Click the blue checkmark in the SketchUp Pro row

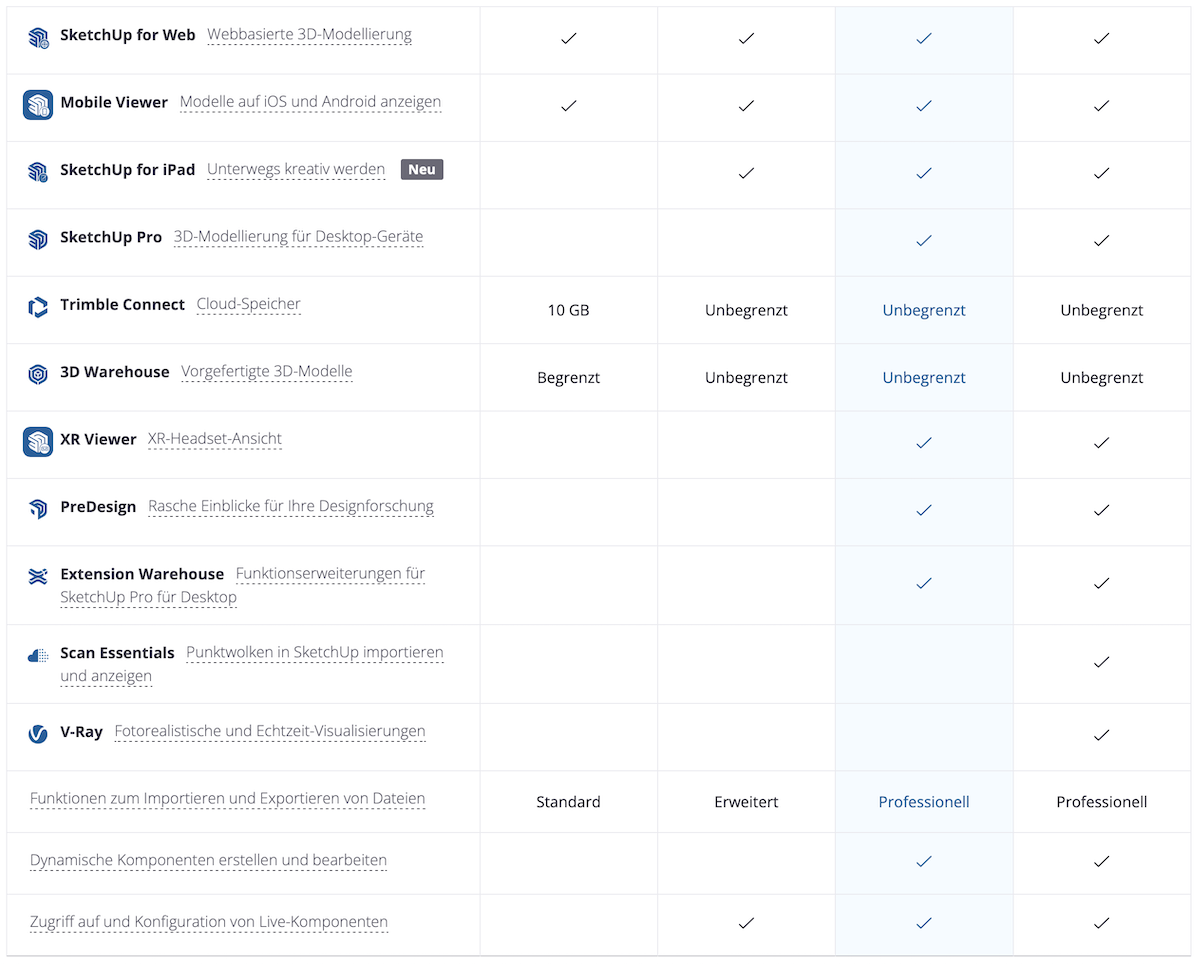click(924, 240)
